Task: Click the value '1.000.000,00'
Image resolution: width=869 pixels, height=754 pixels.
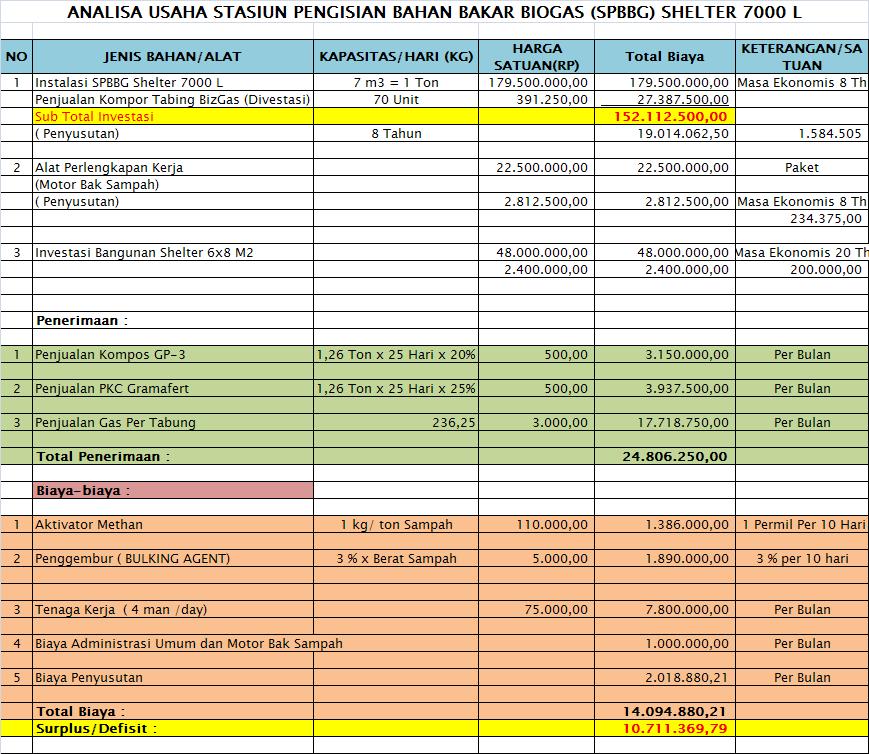Action: [x=687, y=644]
